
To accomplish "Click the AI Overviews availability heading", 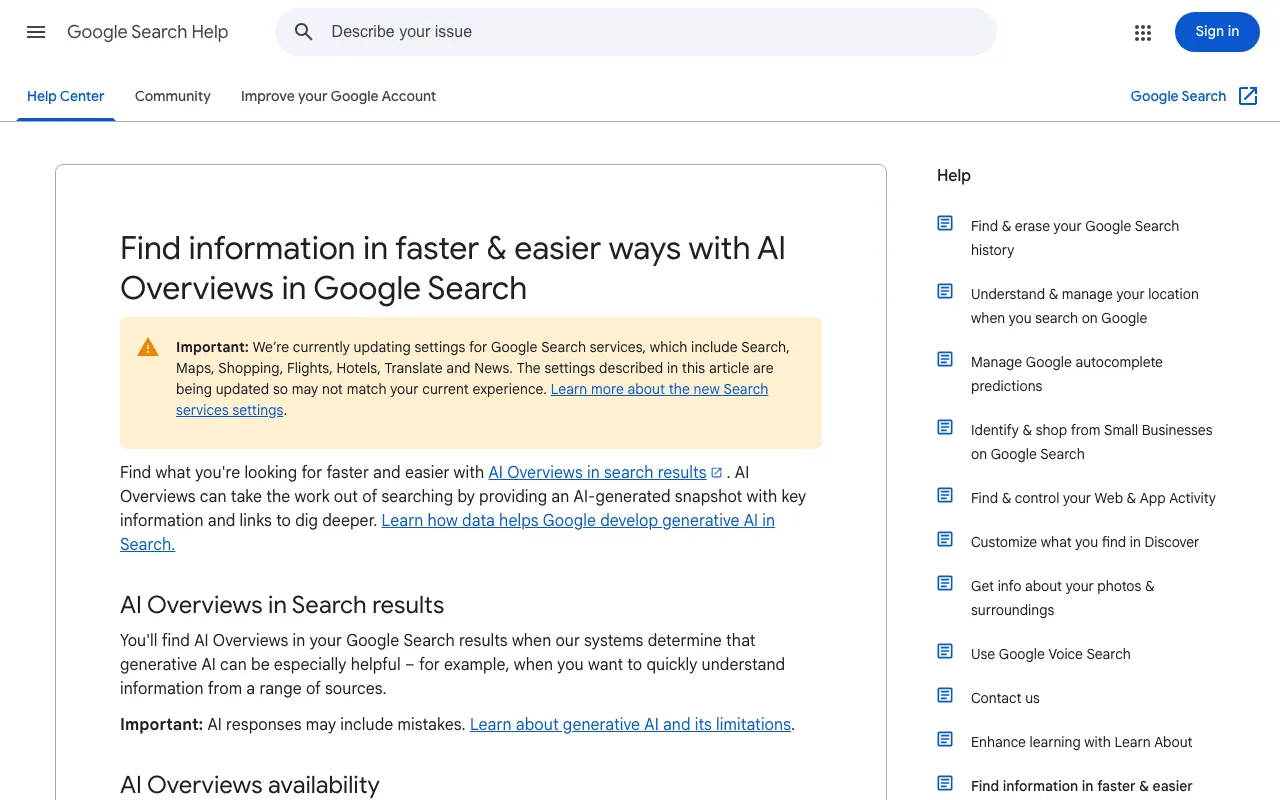I will pyautogui.click(x=250, y=785).
